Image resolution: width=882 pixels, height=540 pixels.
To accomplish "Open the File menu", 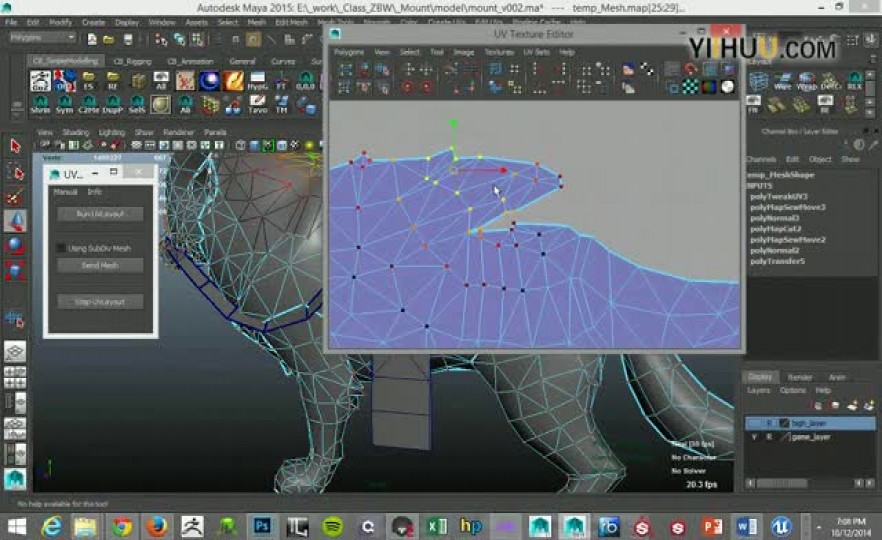I will click(11, 22).
